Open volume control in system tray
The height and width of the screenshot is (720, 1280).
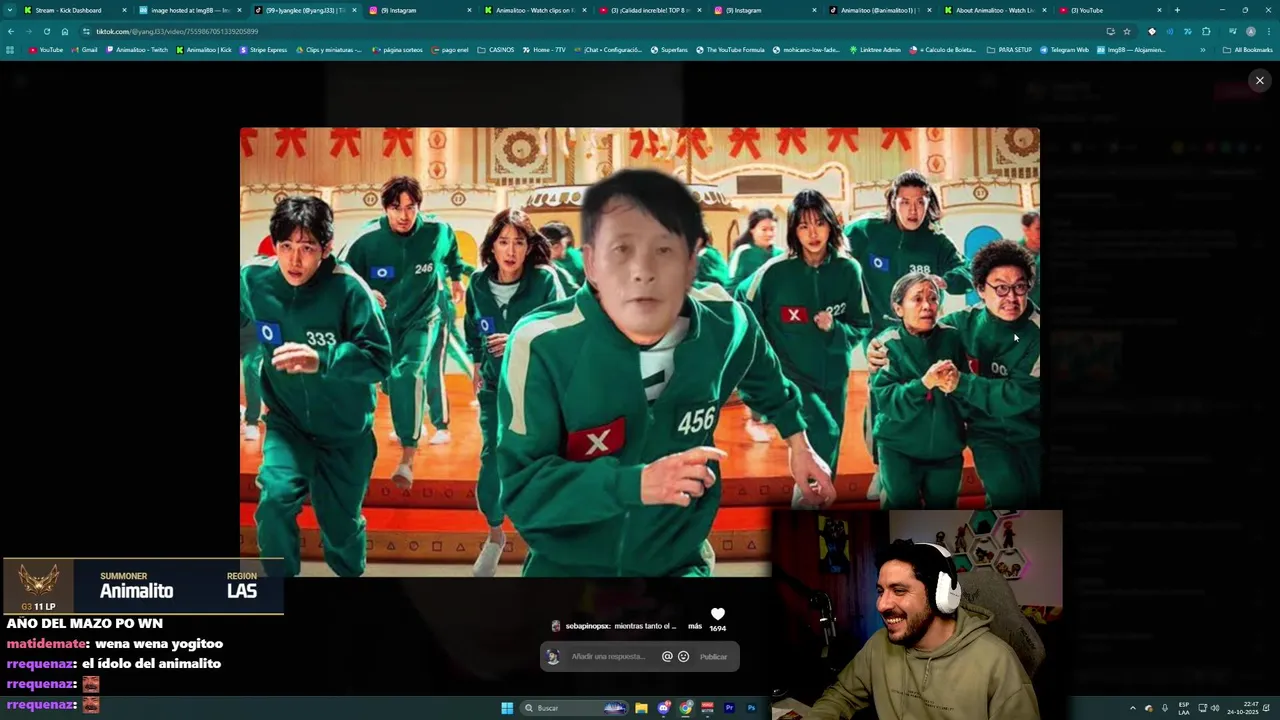(x=1215, y=708)
